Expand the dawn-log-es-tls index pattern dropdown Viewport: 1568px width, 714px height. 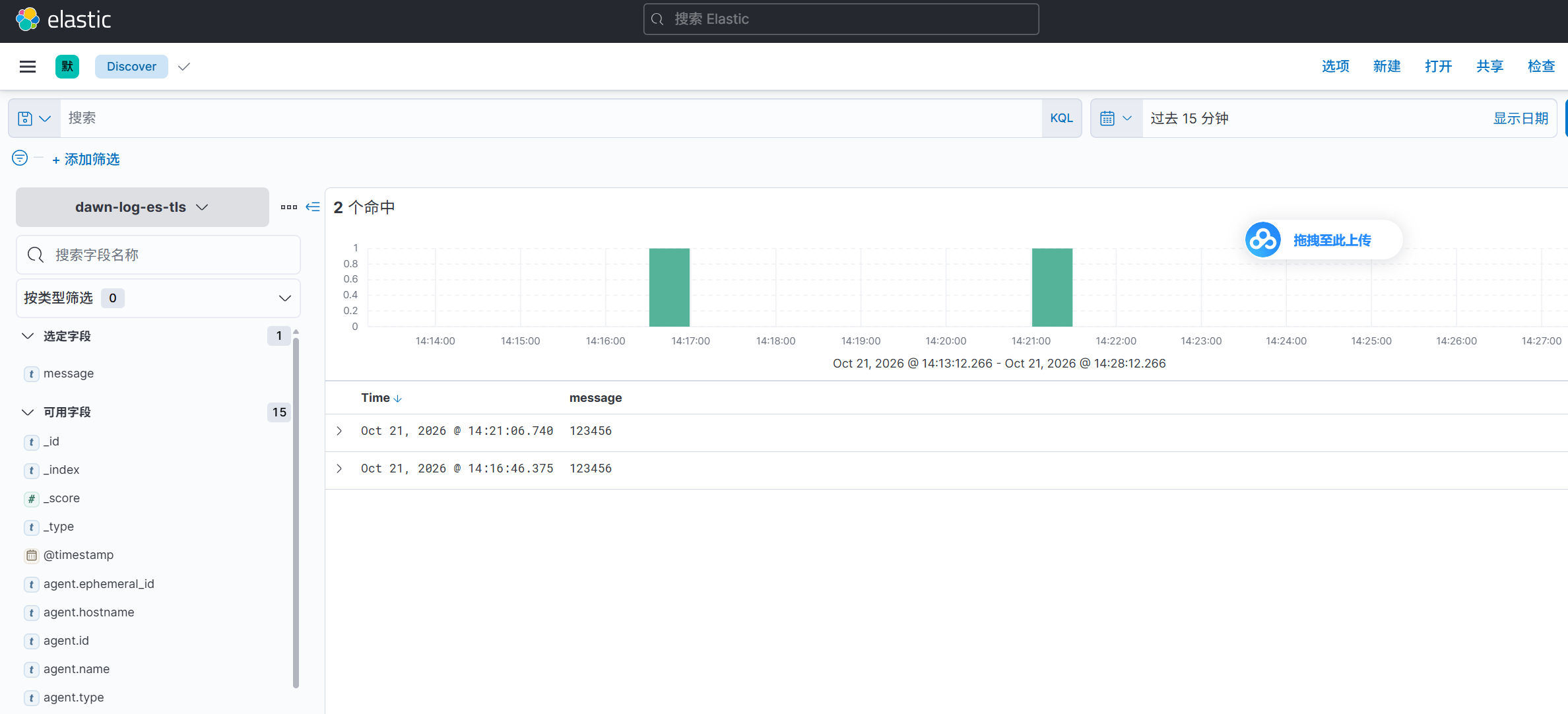click(x=143, y=207)
